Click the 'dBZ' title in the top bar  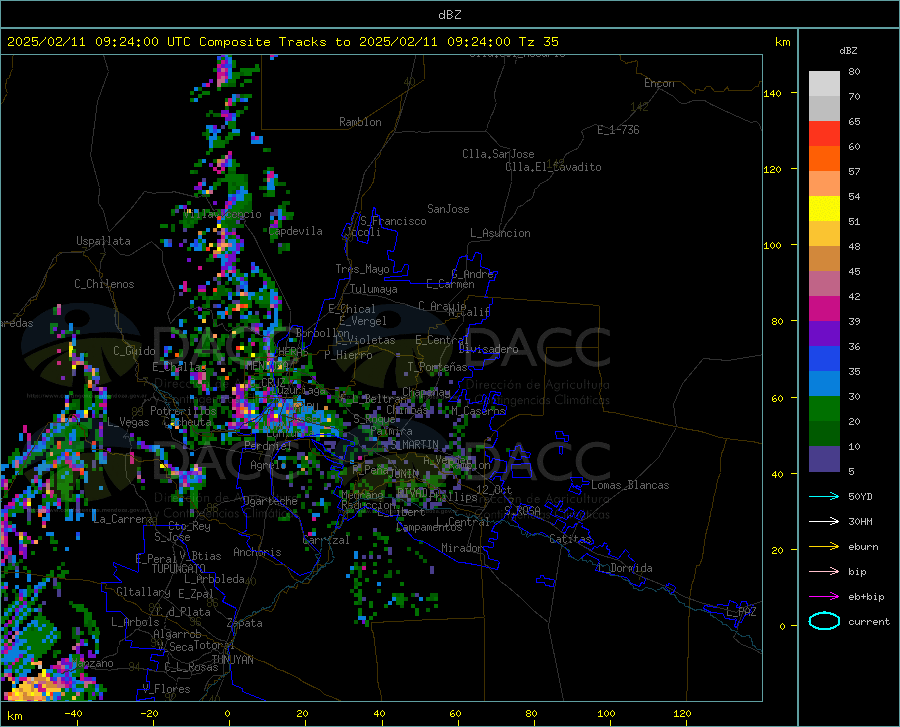[x=449, y=15]
